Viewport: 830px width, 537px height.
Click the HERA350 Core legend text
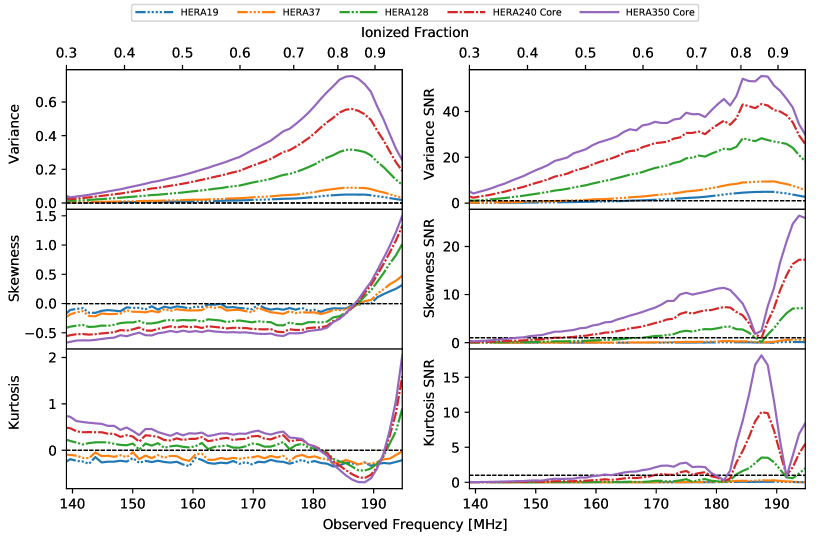(659, 12)
